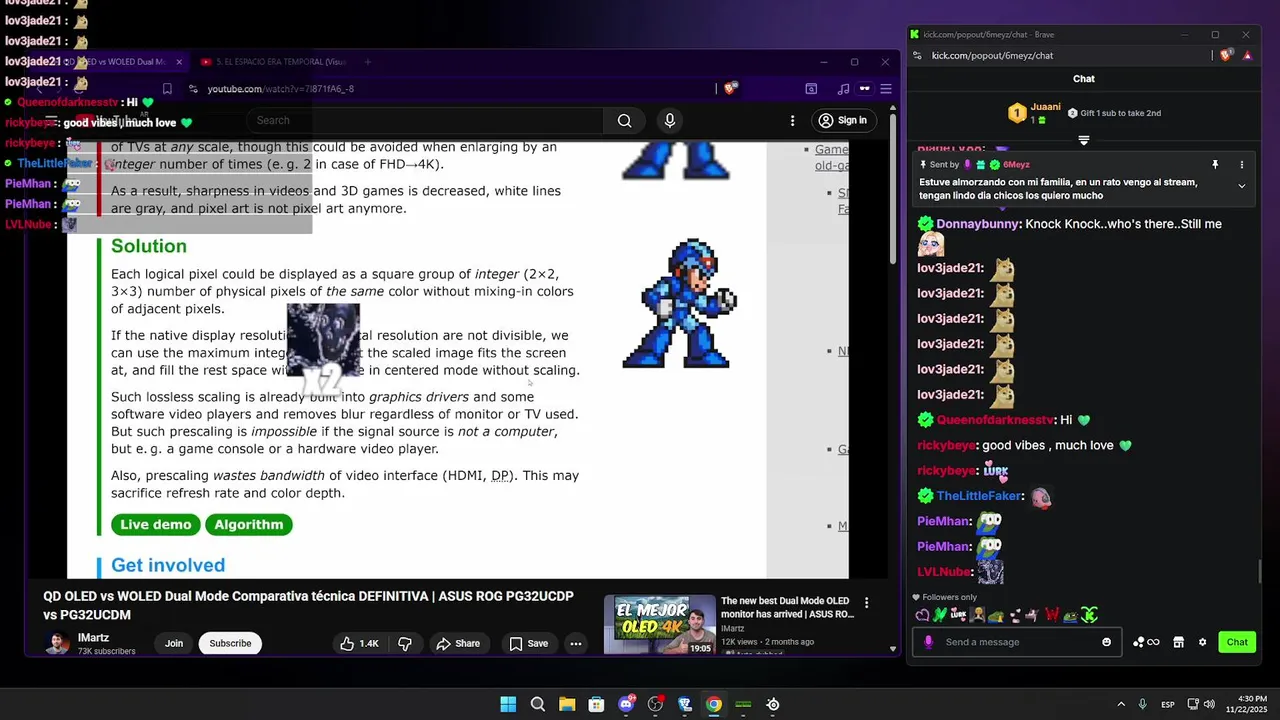This screenshot has height=720, width=1280.
Task: Subscribe to the IMartz channel
Action: [230, 643]
